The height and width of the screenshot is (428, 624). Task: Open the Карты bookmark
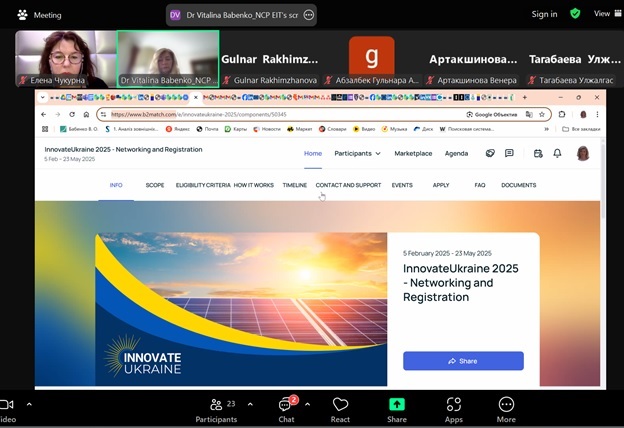[x=236, y=129]
